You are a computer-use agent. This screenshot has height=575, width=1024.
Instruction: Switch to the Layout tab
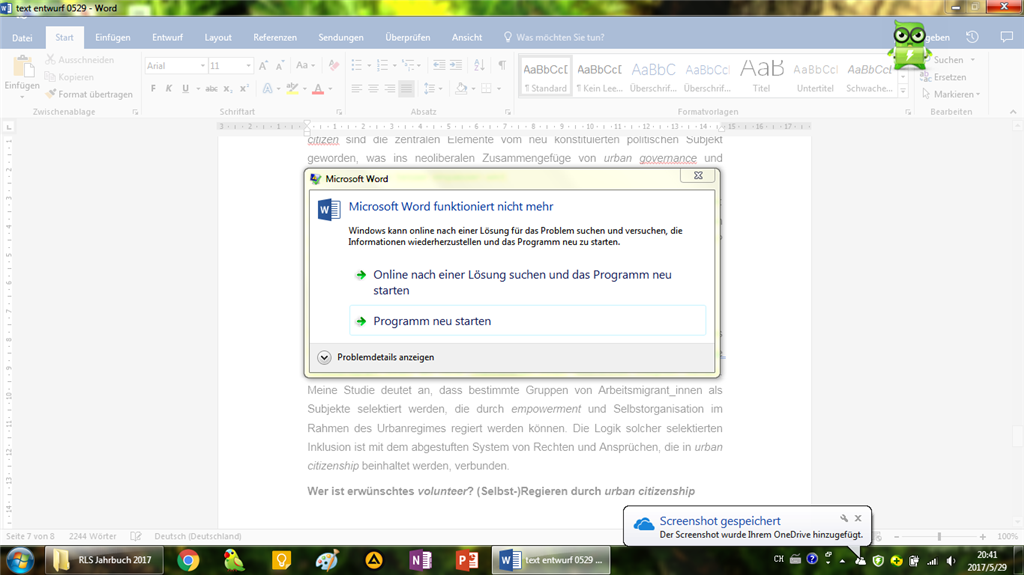pos(217,37)
